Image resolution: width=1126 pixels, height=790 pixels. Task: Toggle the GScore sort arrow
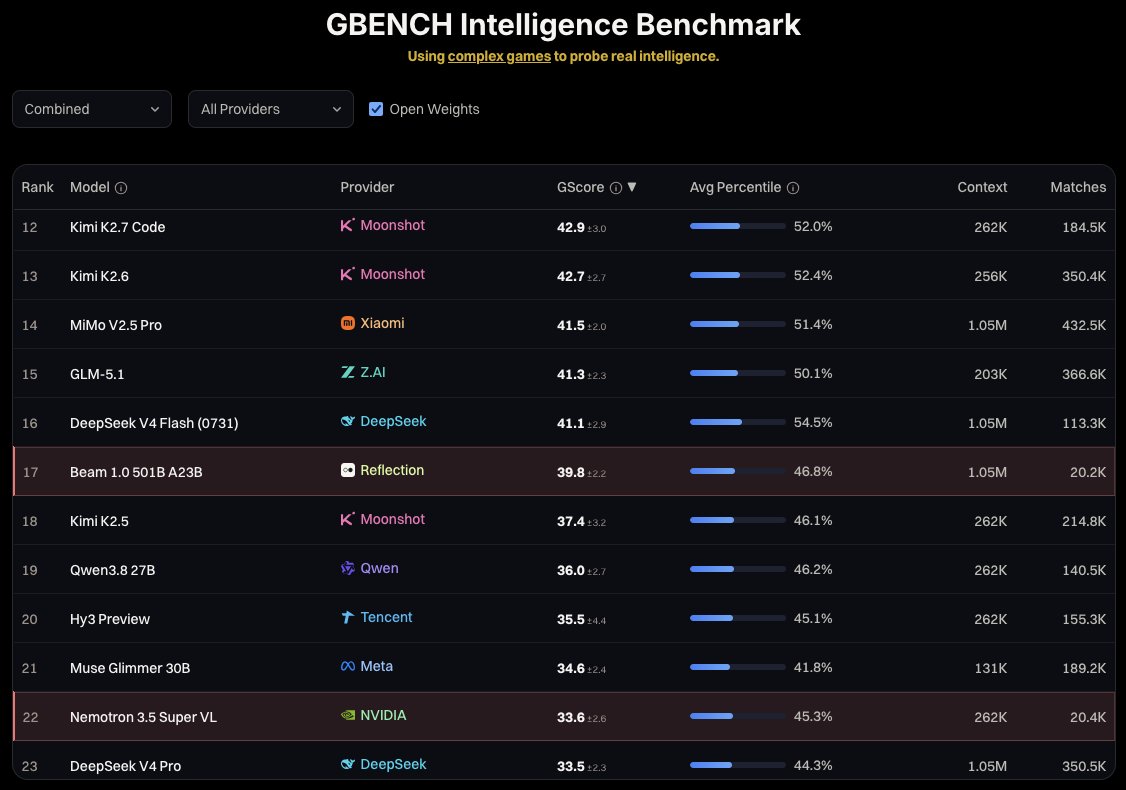tap(632, 187)
